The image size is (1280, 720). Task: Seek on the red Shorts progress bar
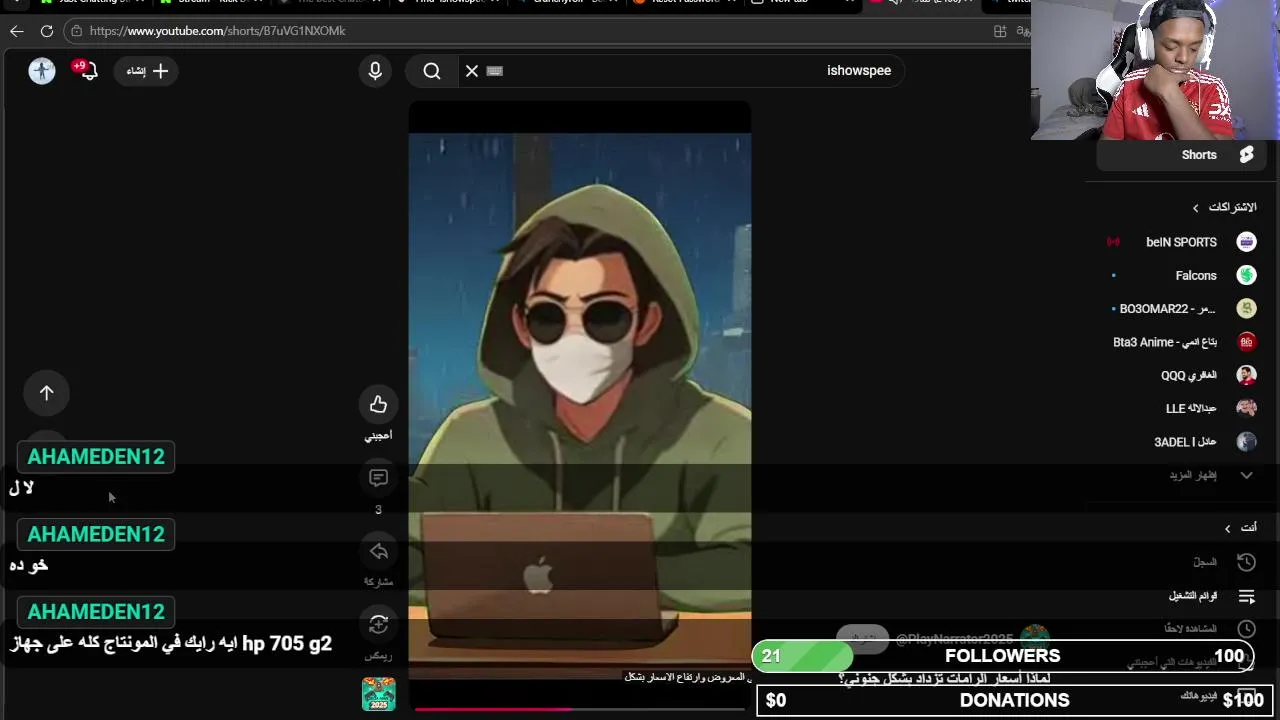tap(579, 709)
